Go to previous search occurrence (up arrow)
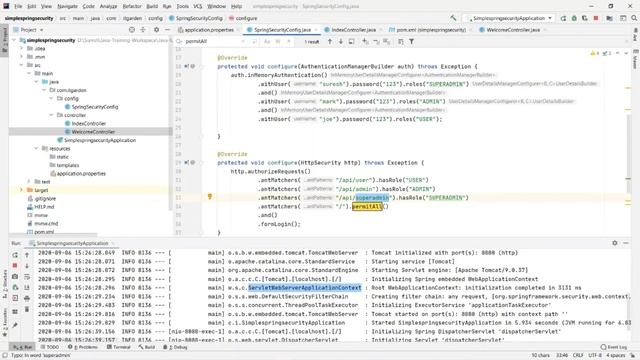 point(330,41)
